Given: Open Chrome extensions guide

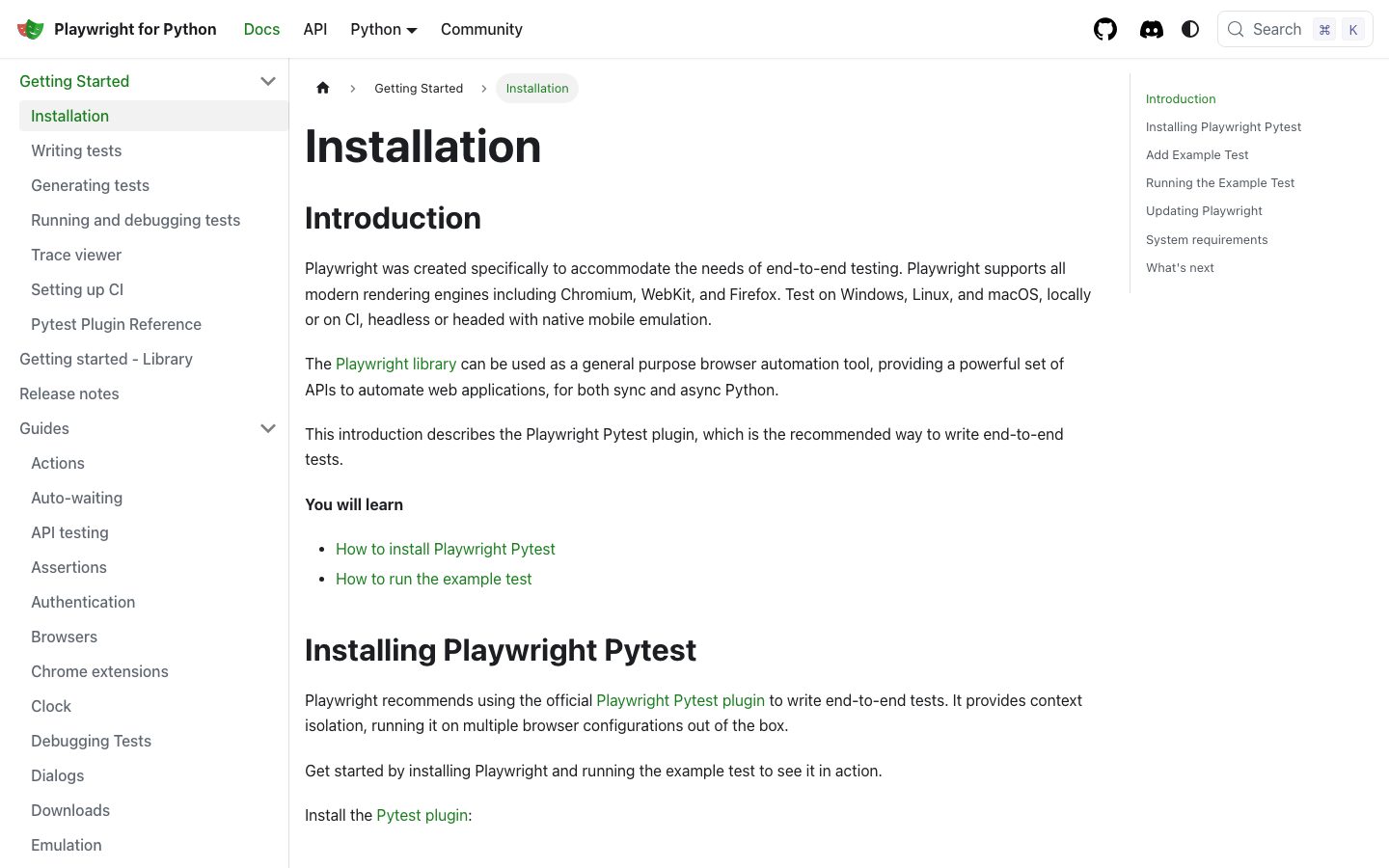Looking at the screenshot, I should (153, 671).
